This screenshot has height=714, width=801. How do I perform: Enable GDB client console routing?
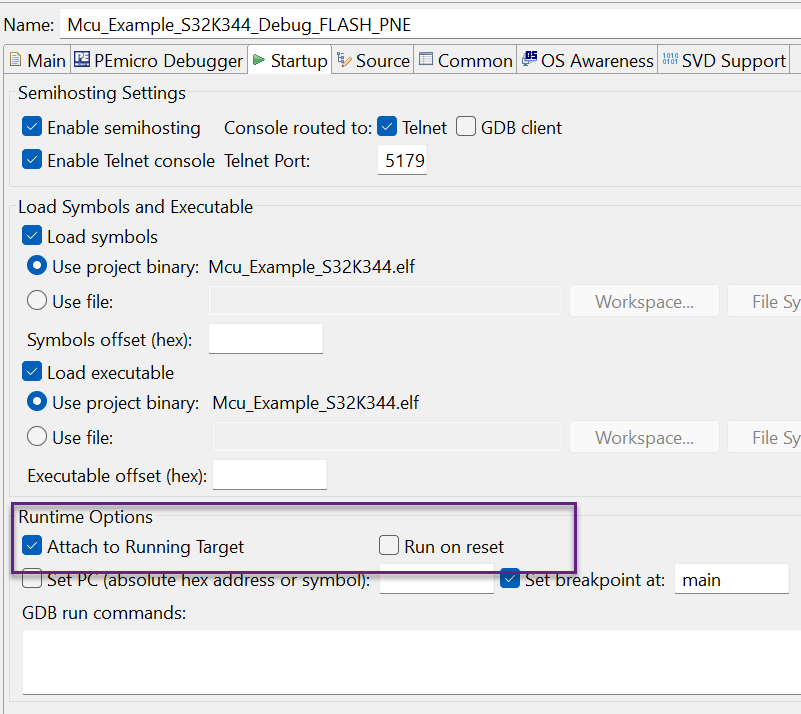coord(466,127)
